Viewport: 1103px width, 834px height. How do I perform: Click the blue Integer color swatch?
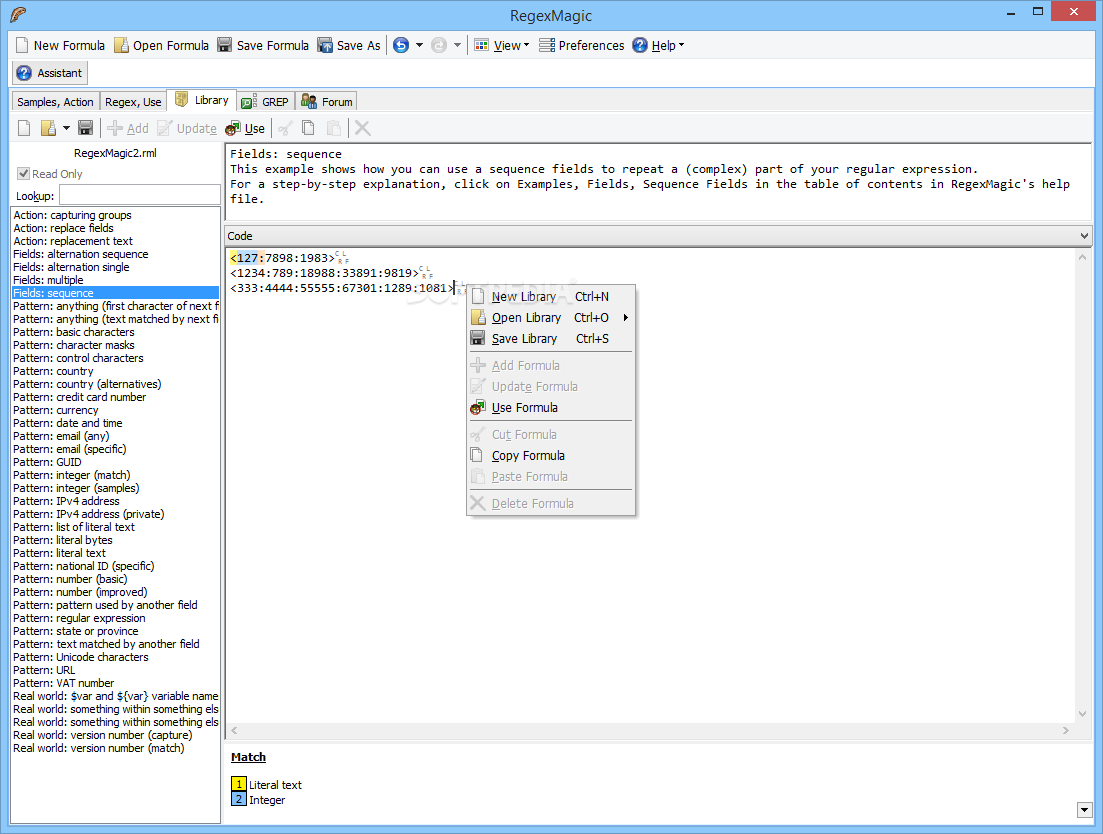pos(238,800)
